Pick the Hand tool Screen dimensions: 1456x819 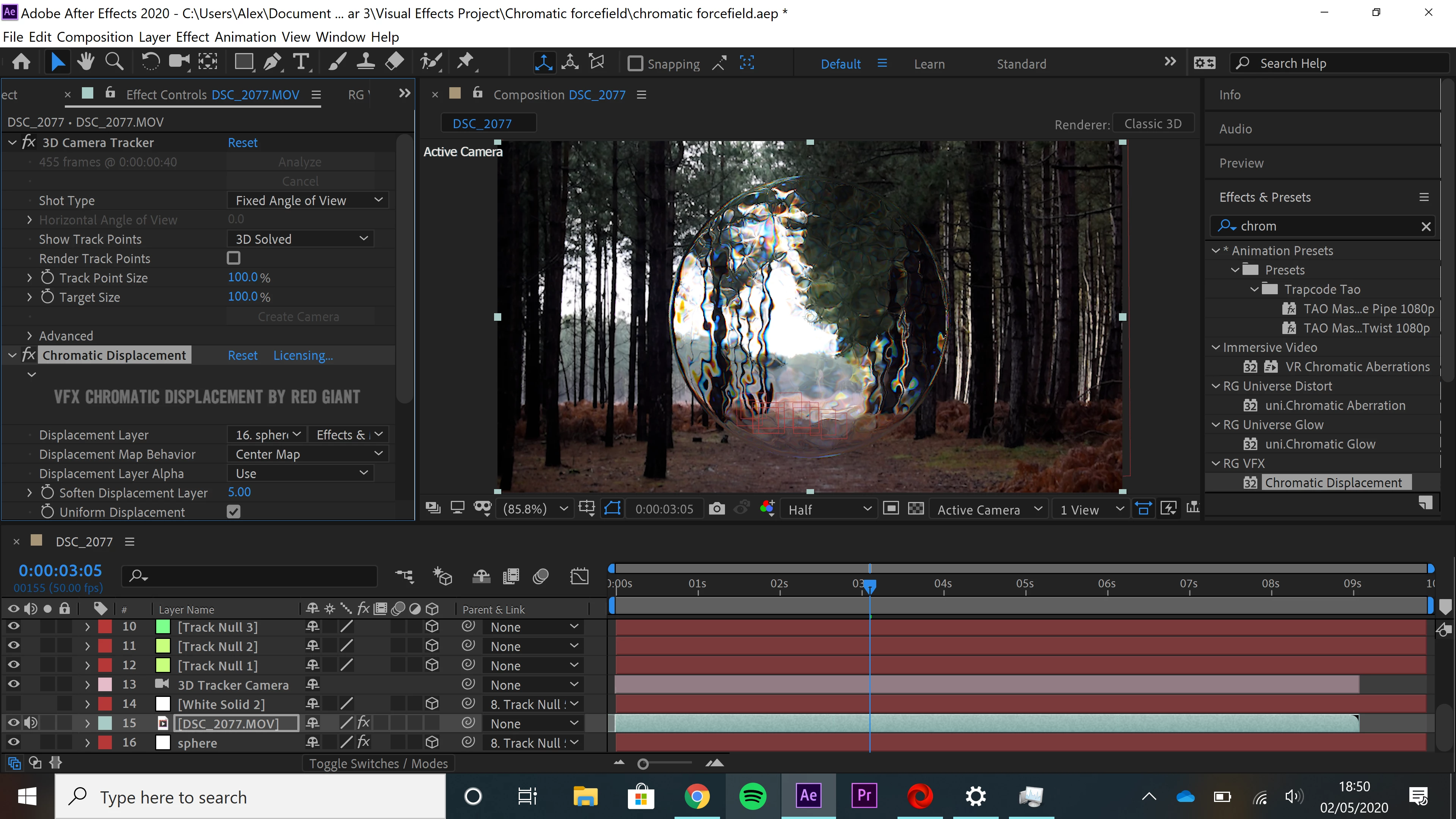click(x=86, y=62)
